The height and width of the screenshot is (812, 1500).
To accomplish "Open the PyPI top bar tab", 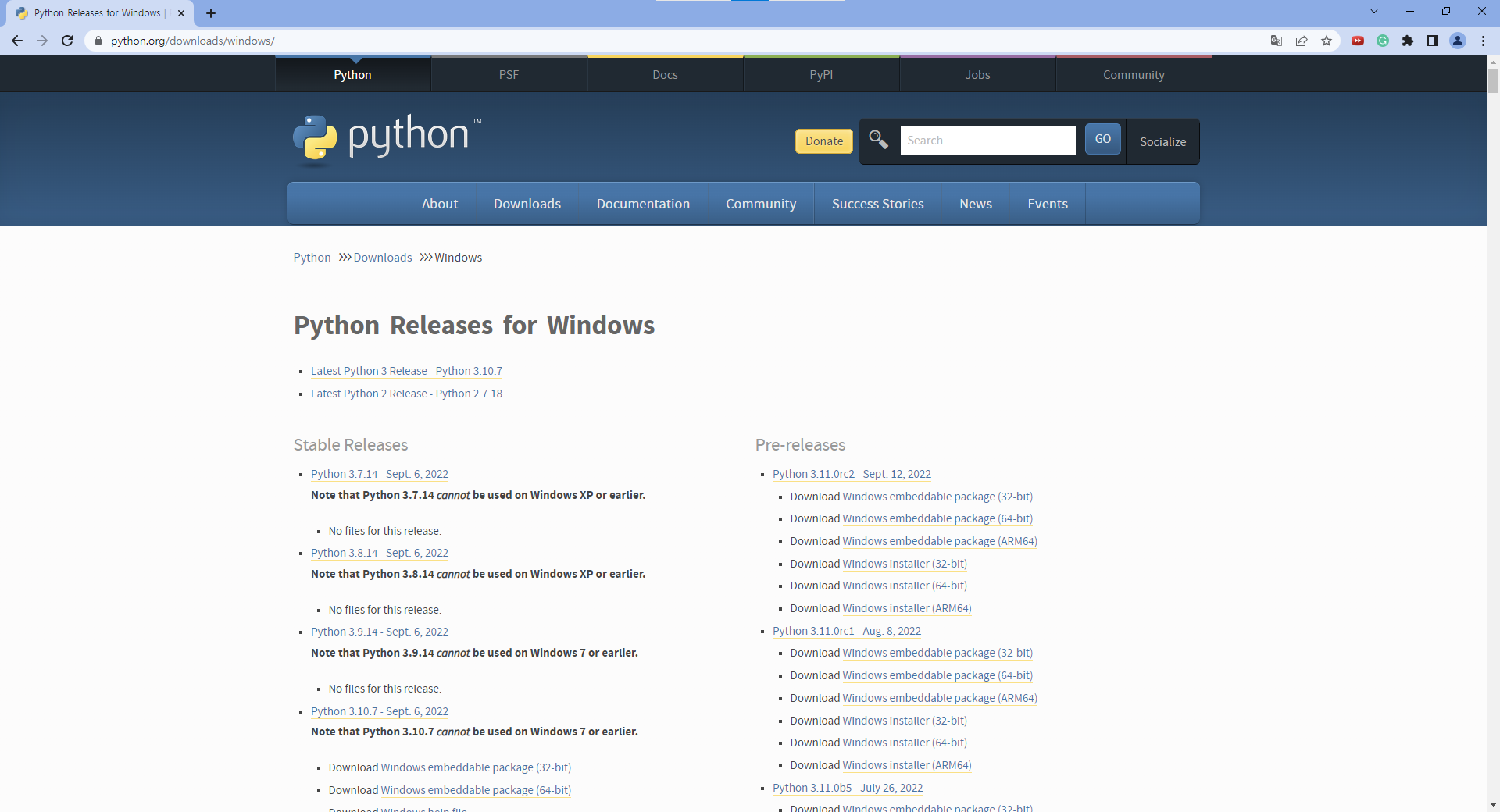I will 822,75.
